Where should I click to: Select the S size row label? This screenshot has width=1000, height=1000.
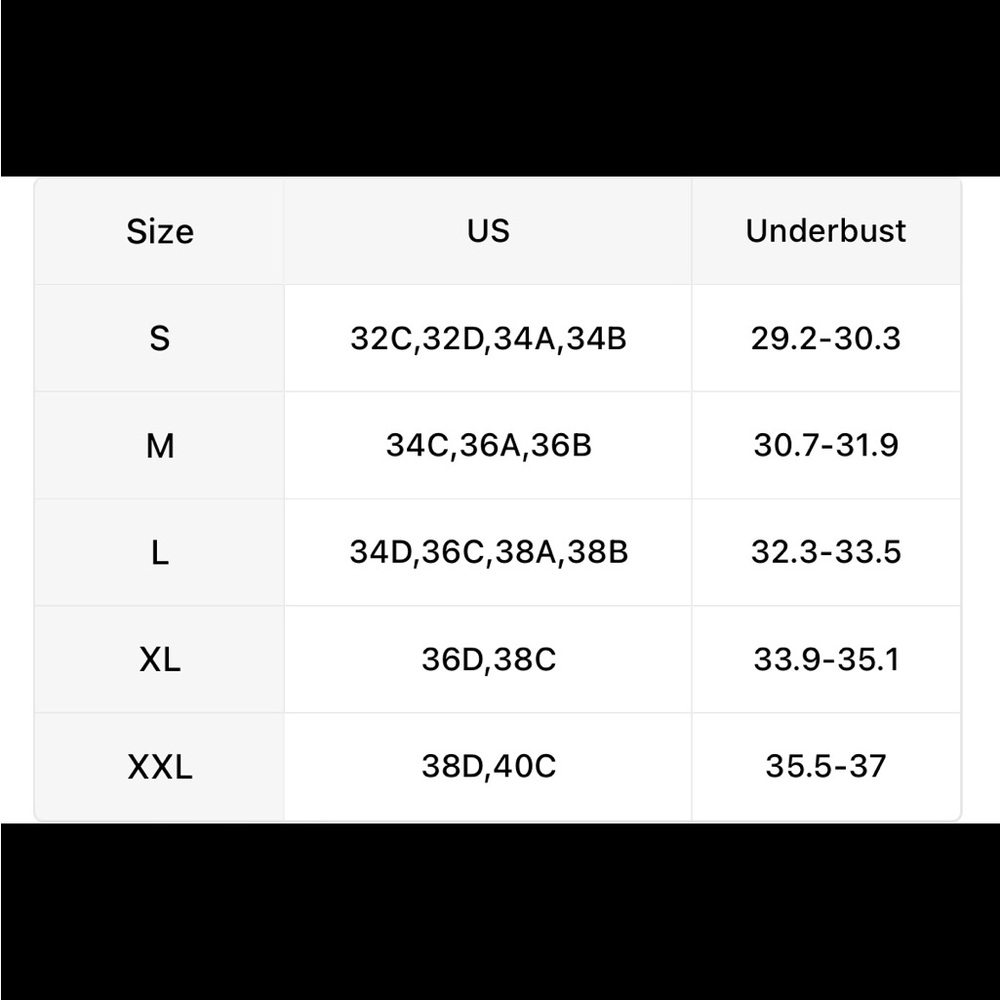[x=159, y=338]
